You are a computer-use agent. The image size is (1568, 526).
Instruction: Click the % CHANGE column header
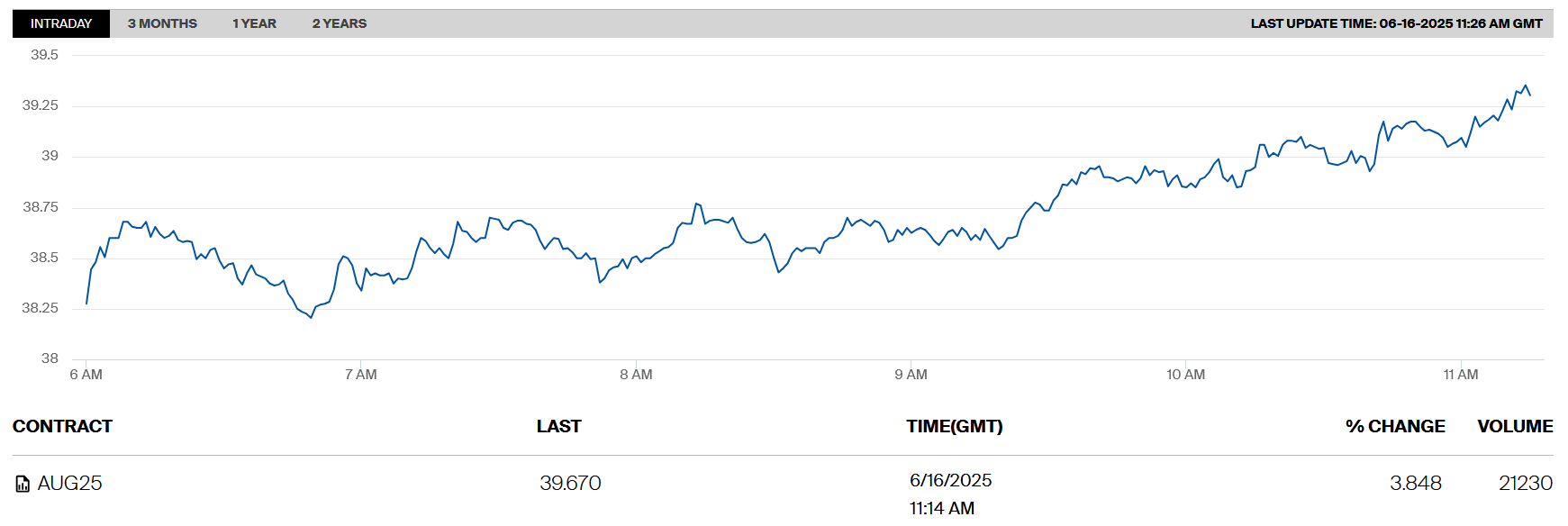click(x=1394, y=426)
